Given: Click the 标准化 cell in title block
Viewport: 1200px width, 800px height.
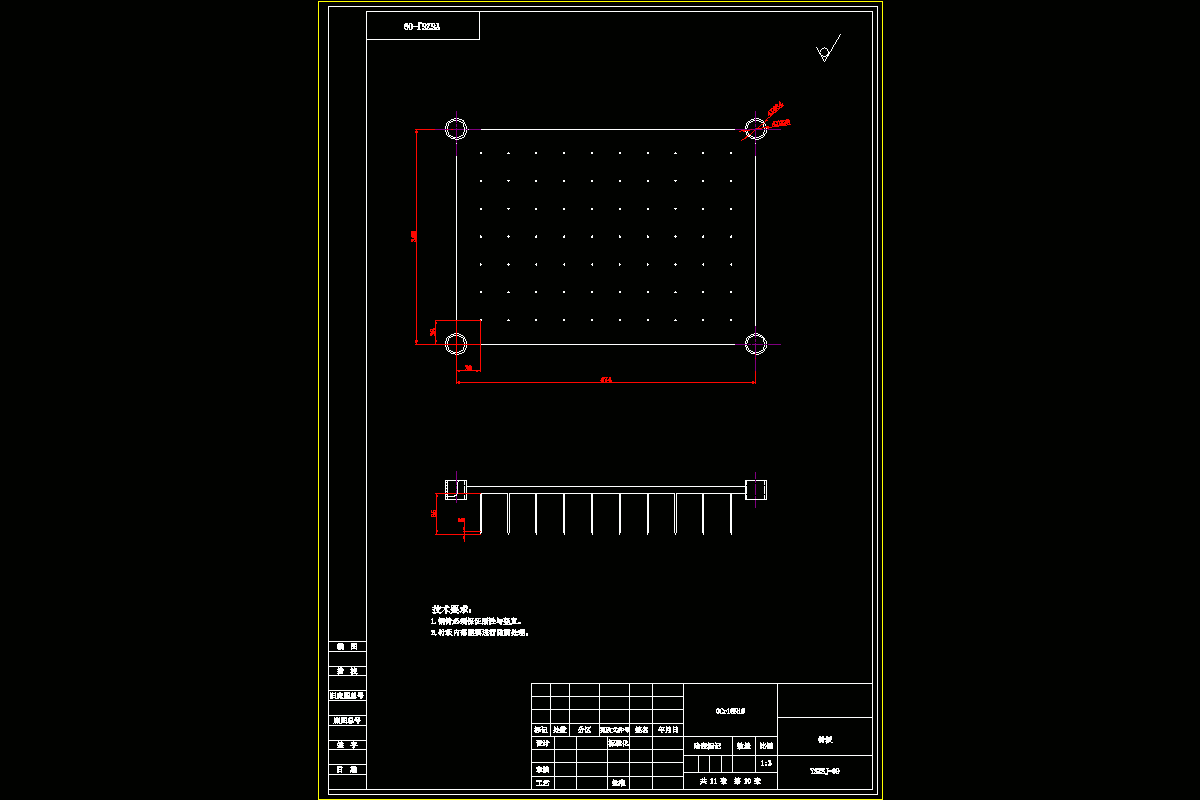Looking at the screenshot, I should tap(617, 743).
